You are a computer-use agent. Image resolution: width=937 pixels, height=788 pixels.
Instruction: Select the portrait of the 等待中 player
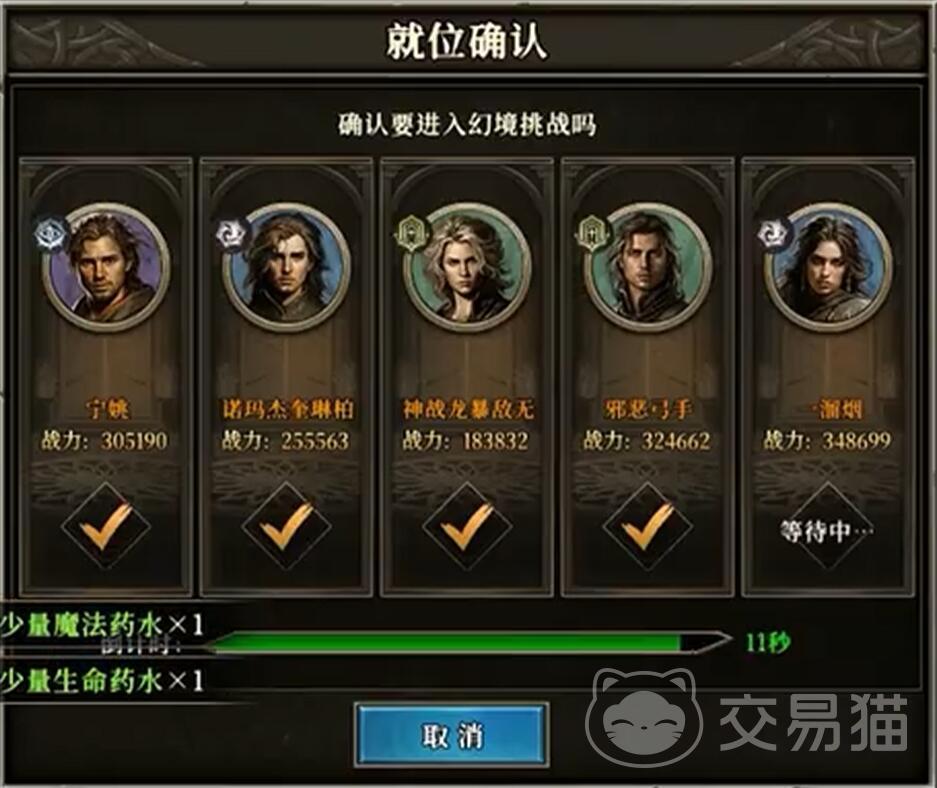coord(828,266)
